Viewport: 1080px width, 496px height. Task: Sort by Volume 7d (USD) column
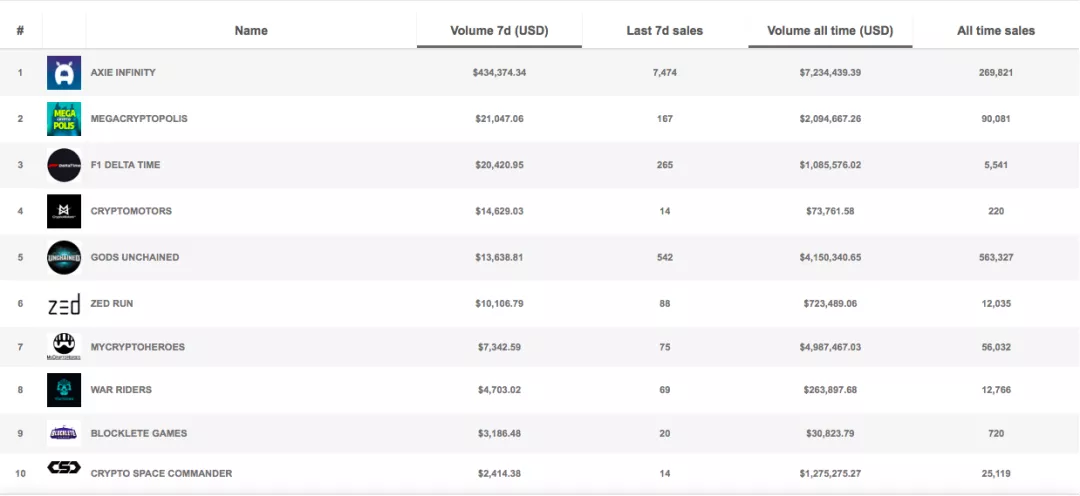pyautogui.click(x=499, y=31)
